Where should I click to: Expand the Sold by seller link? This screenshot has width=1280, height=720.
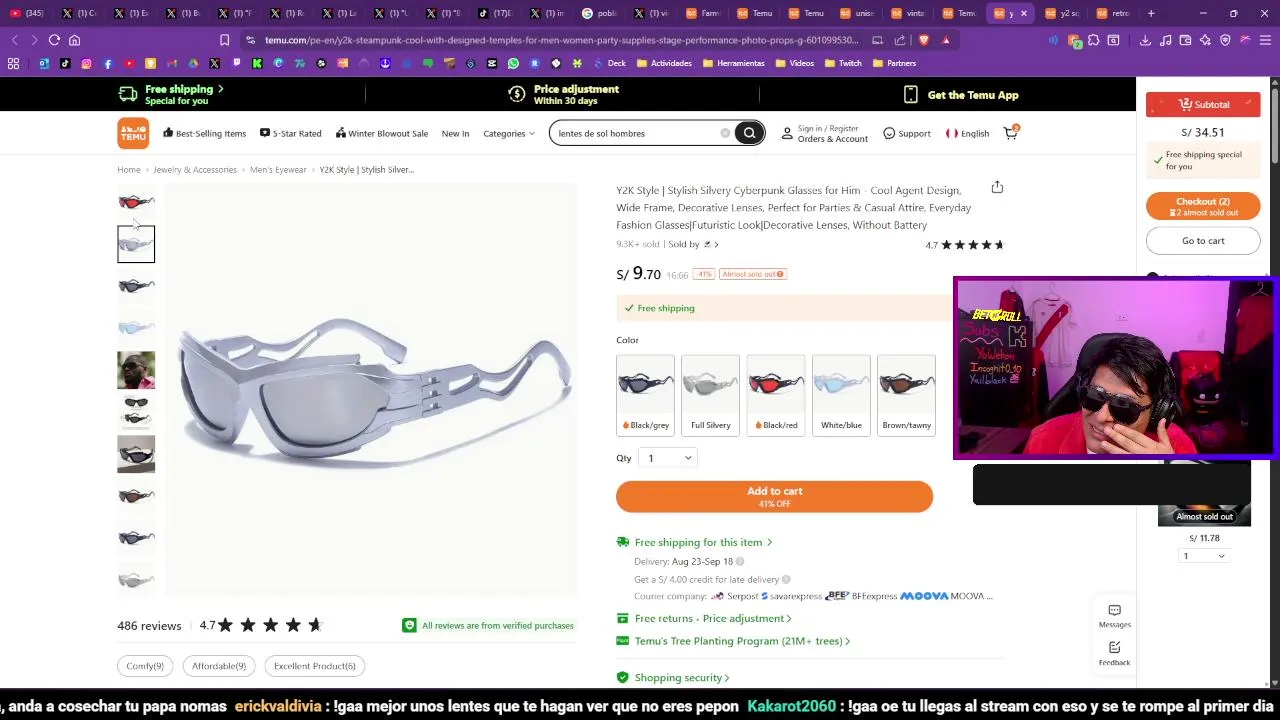point(694,244)
